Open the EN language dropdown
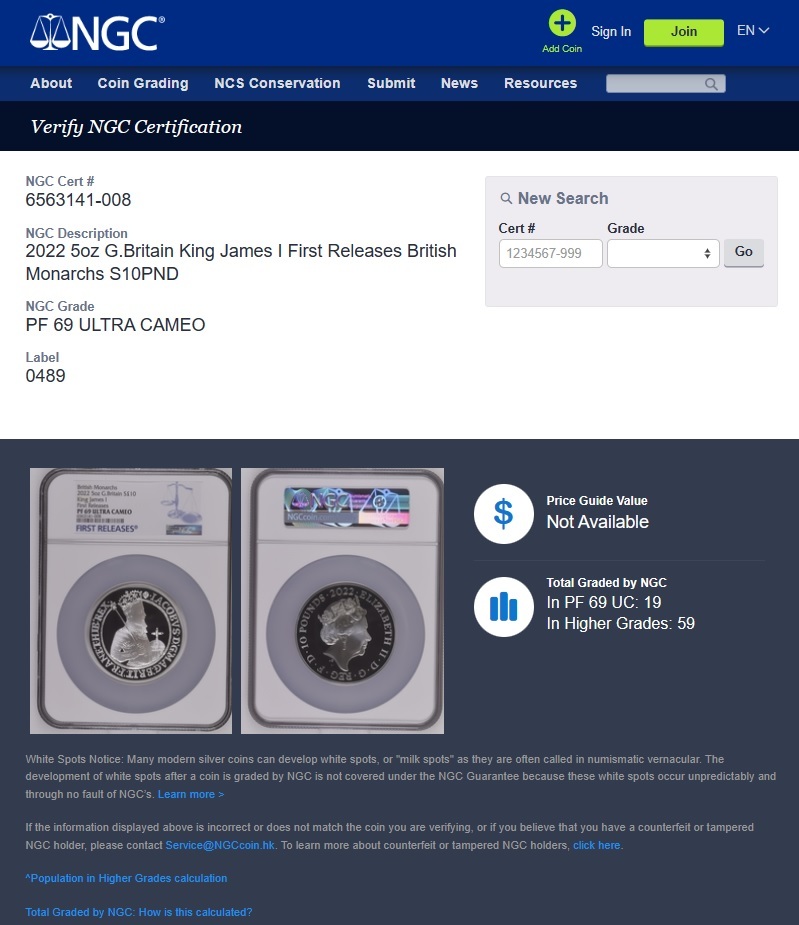The image size is (799, 925). tap(752, 31)
